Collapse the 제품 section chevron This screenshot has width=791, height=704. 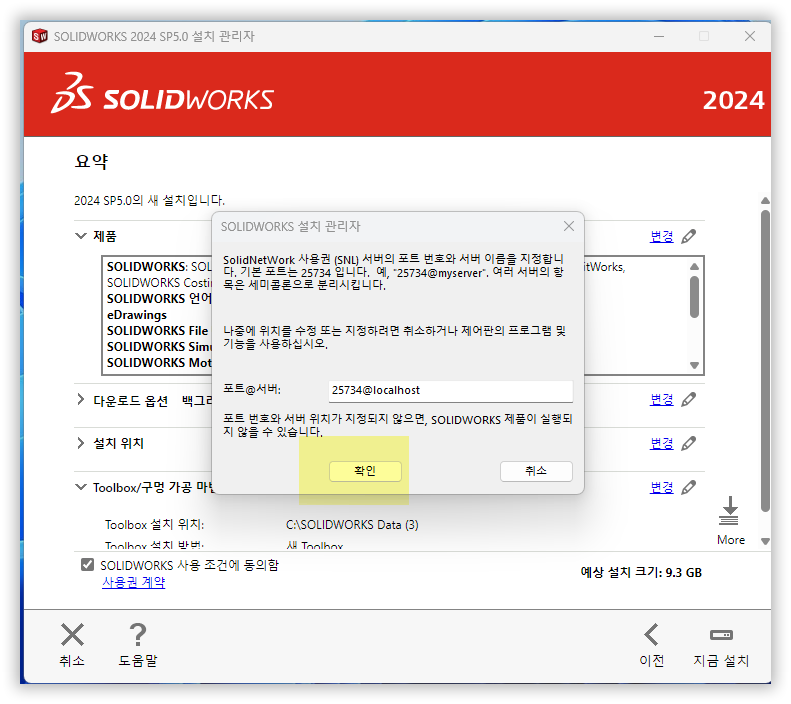click(81, 236)
